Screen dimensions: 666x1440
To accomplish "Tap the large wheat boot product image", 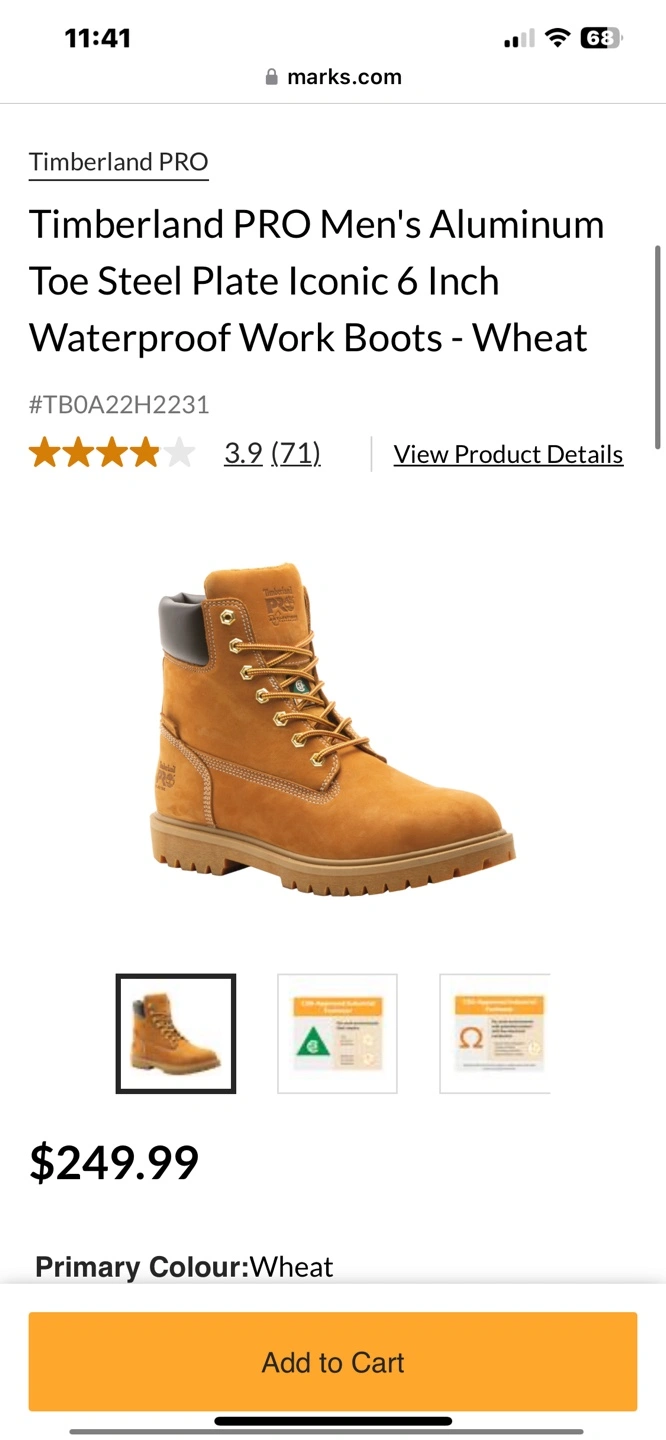I will 333,729.
